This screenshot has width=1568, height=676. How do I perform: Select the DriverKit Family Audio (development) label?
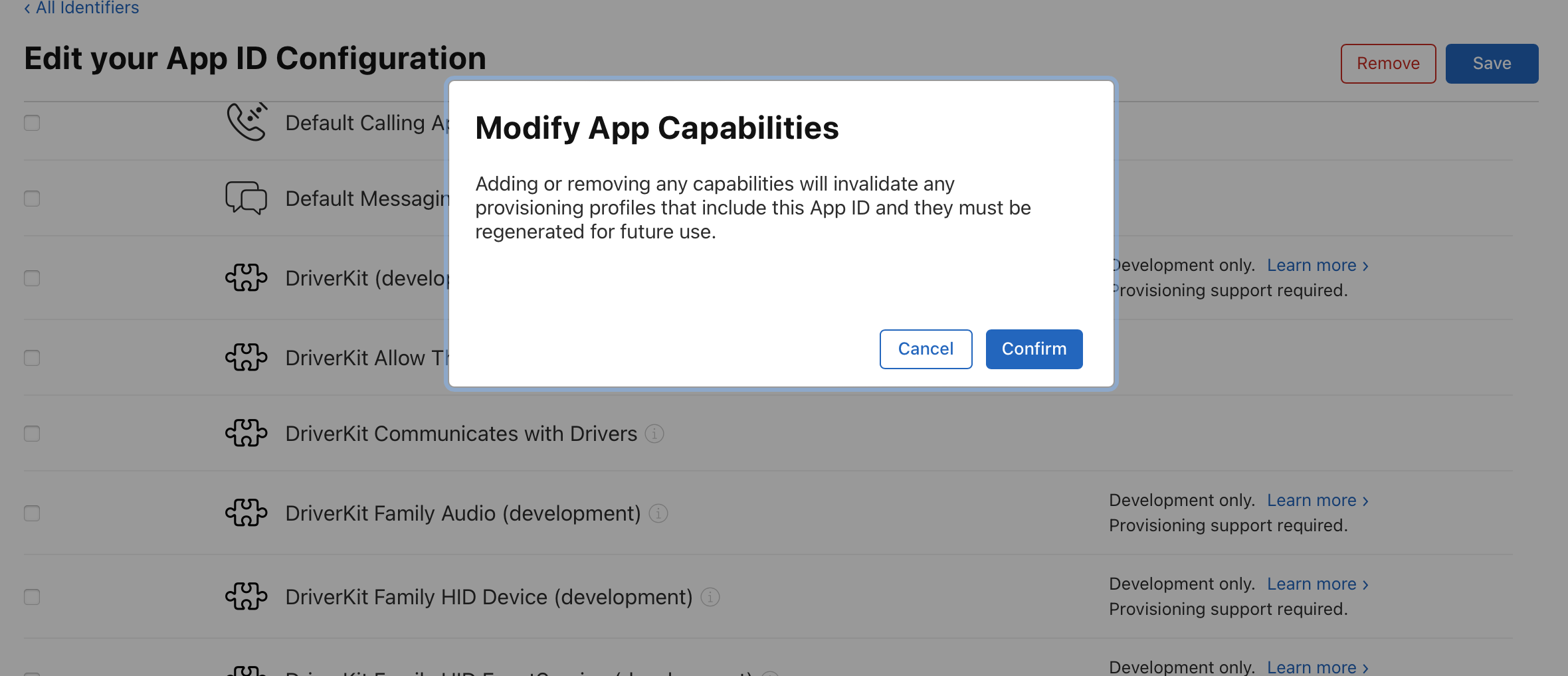click(x=463, y=513)
